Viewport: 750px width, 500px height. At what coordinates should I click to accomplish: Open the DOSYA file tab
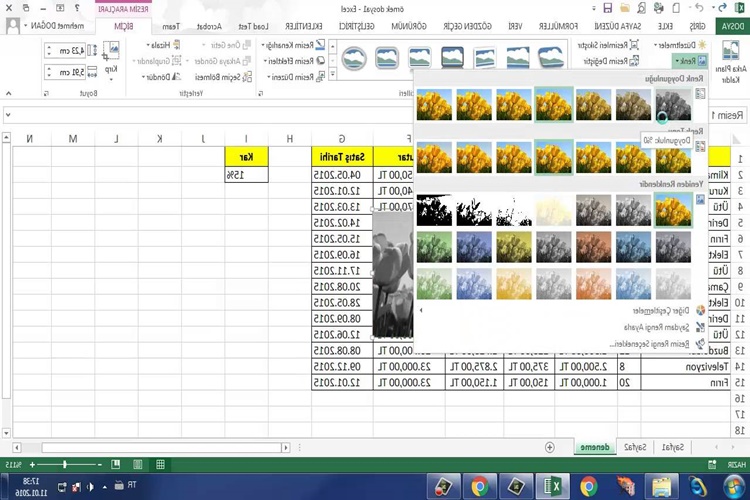(x=733, y=26)
